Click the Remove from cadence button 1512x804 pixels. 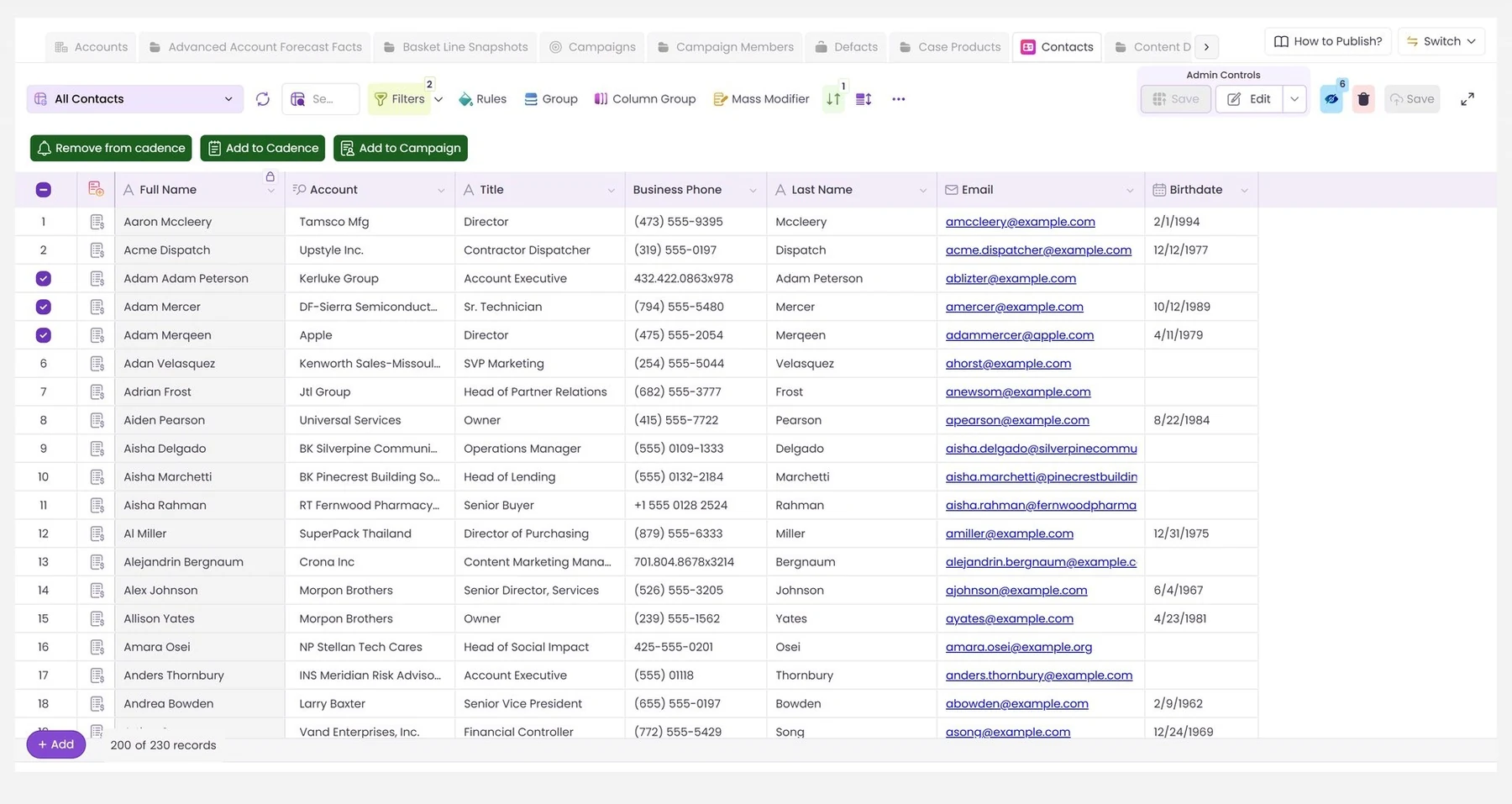click(111, 148)
